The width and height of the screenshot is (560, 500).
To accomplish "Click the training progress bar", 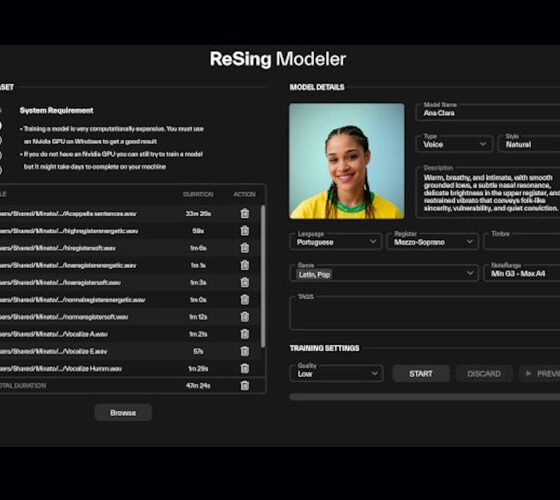I will coord(425,397).
